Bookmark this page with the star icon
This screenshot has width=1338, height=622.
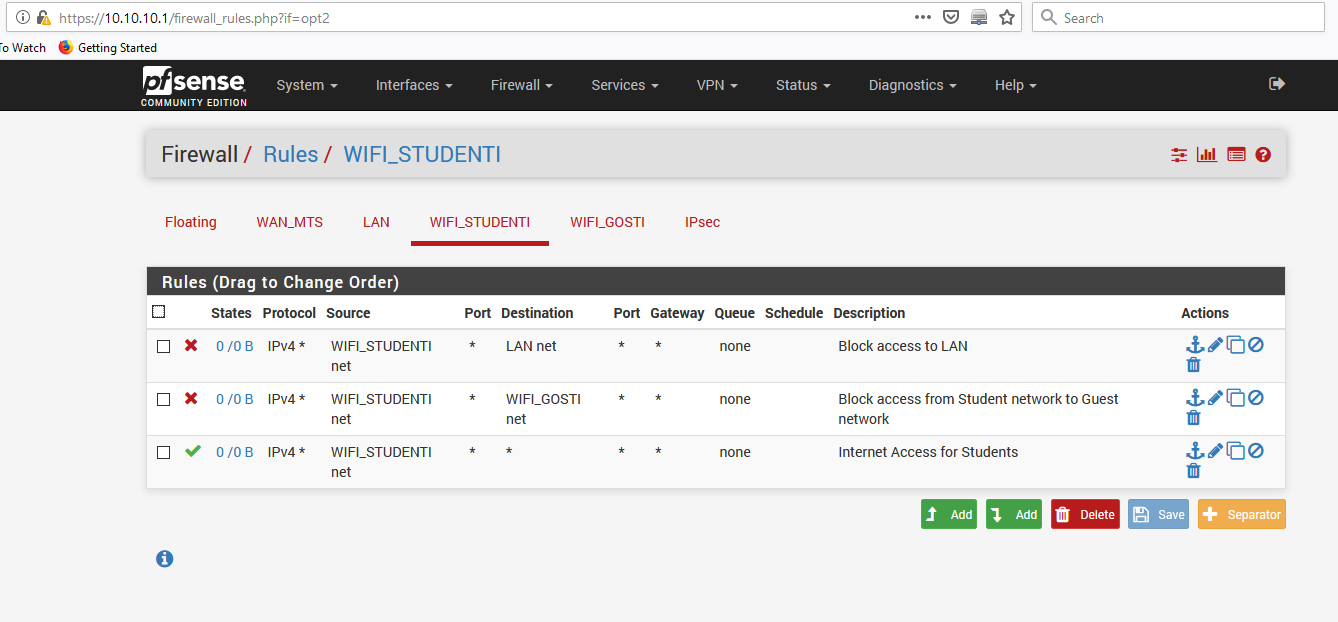[x=1007, y=18]
